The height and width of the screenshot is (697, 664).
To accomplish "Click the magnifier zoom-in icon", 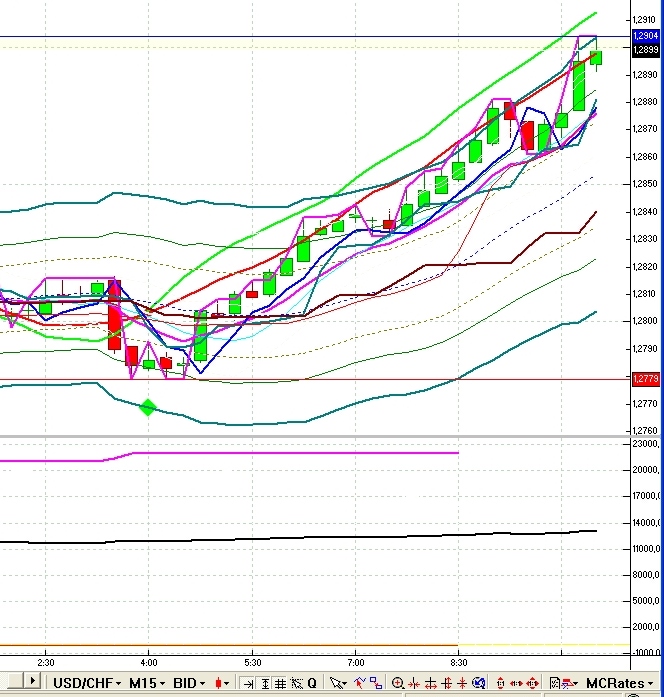I will 398,683.
